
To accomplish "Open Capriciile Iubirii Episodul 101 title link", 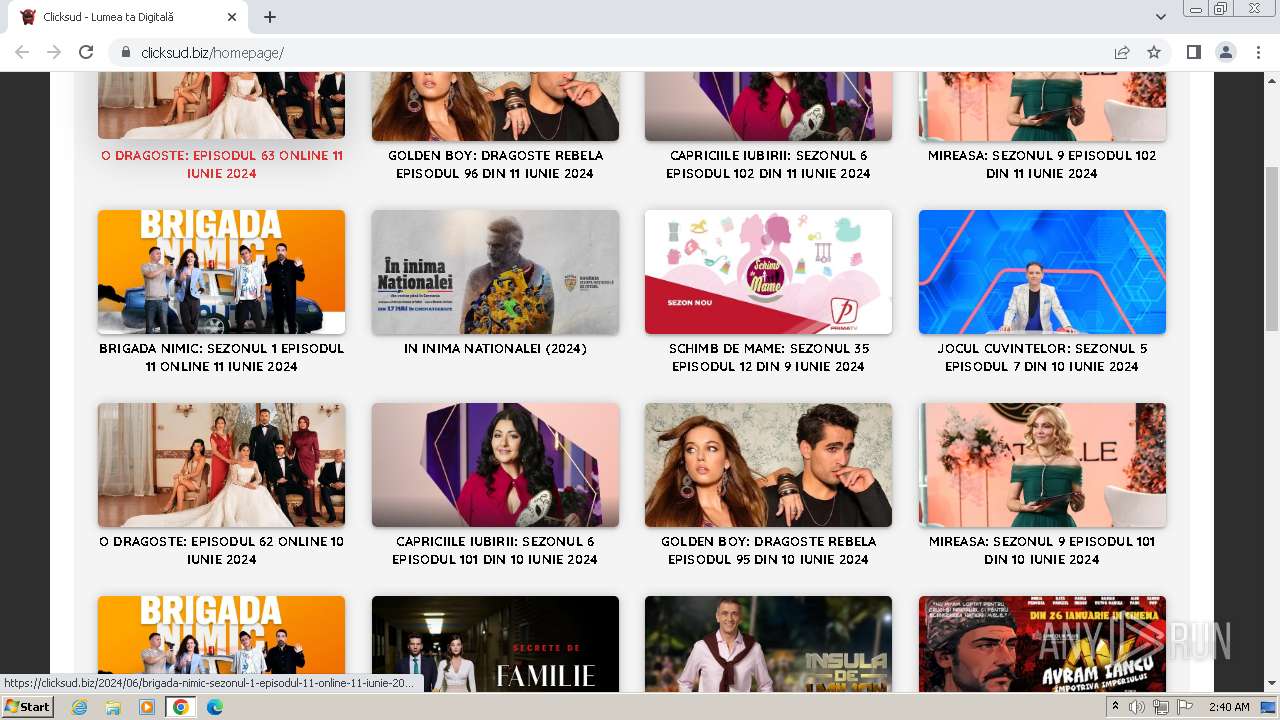I will coord(495,551).
